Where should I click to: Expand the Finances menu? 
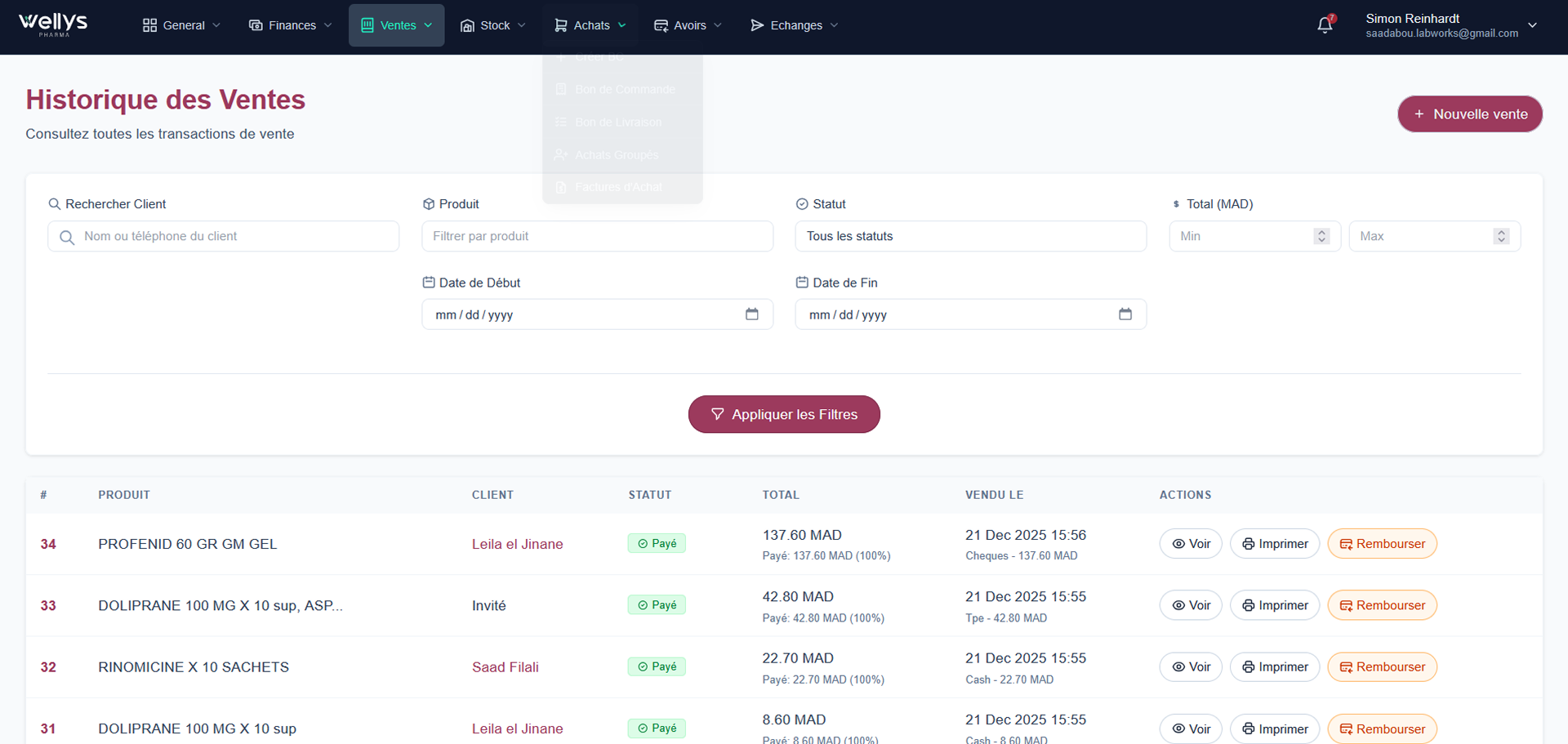(x=290, y=25)
